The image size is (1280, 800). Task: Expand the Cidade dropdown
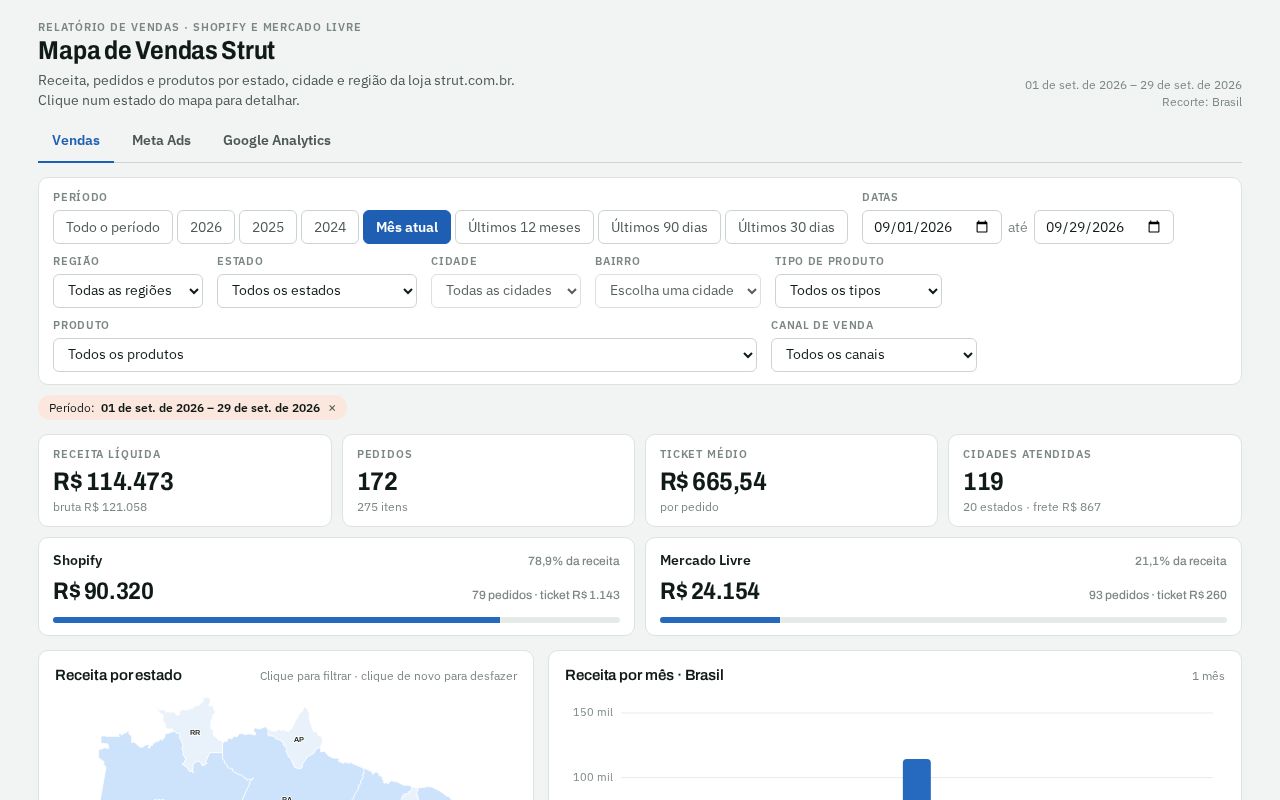pyautogui.click(x=506, y=291)
